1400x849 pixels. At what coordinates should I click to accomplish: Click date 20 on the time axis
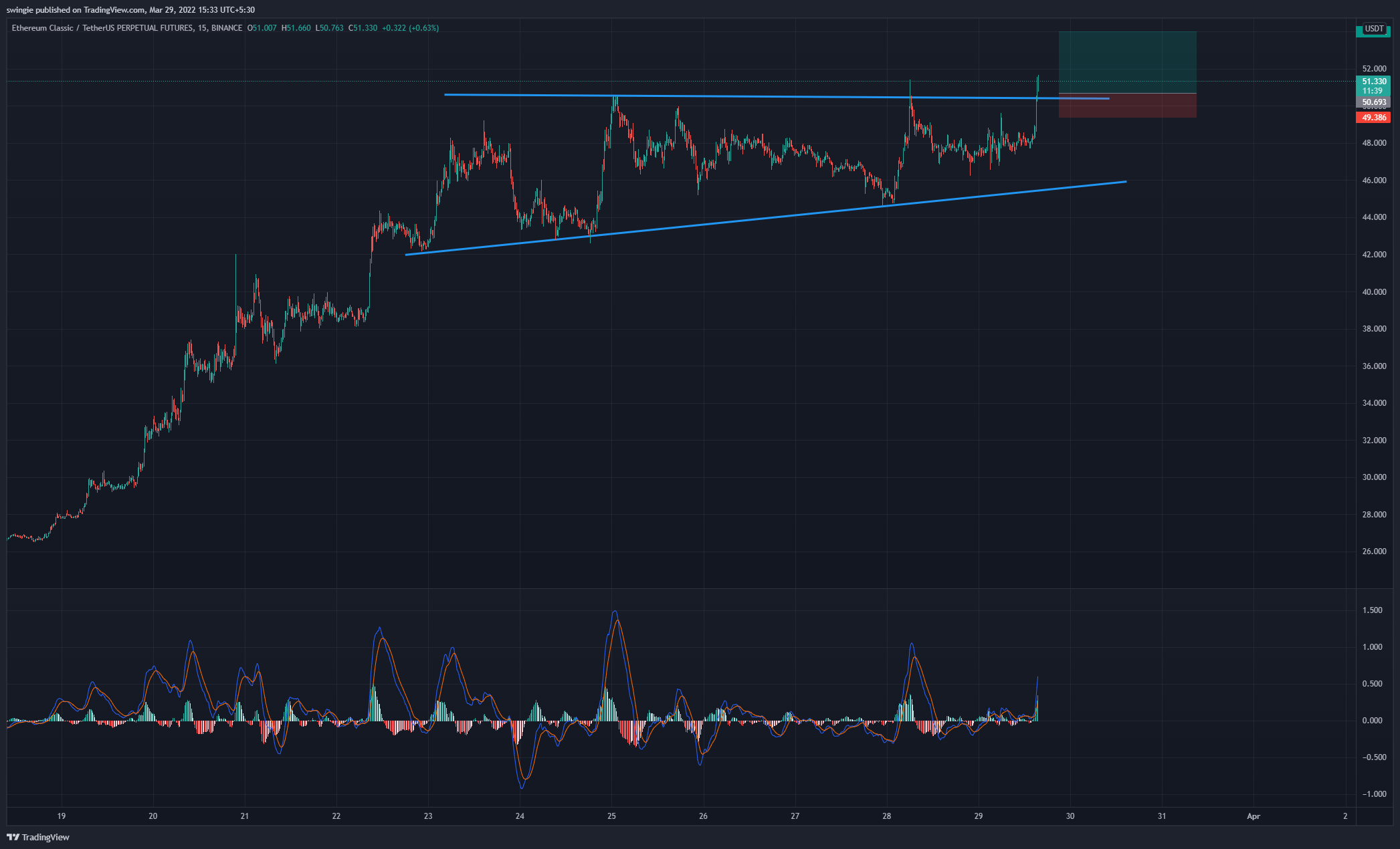click(153, 816)
